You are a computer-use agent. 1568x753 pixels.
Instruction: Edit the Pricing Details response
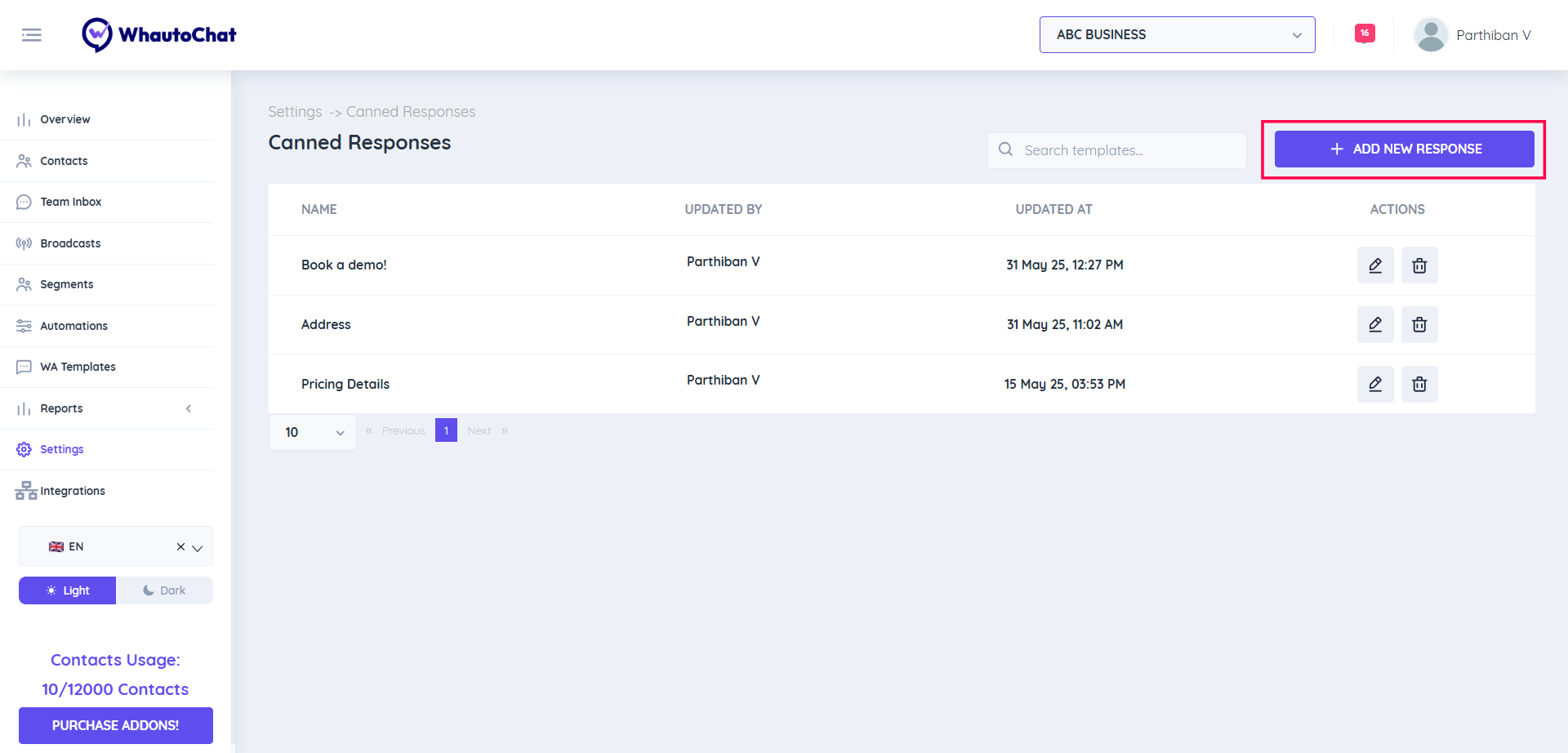tap(1375, 384)
